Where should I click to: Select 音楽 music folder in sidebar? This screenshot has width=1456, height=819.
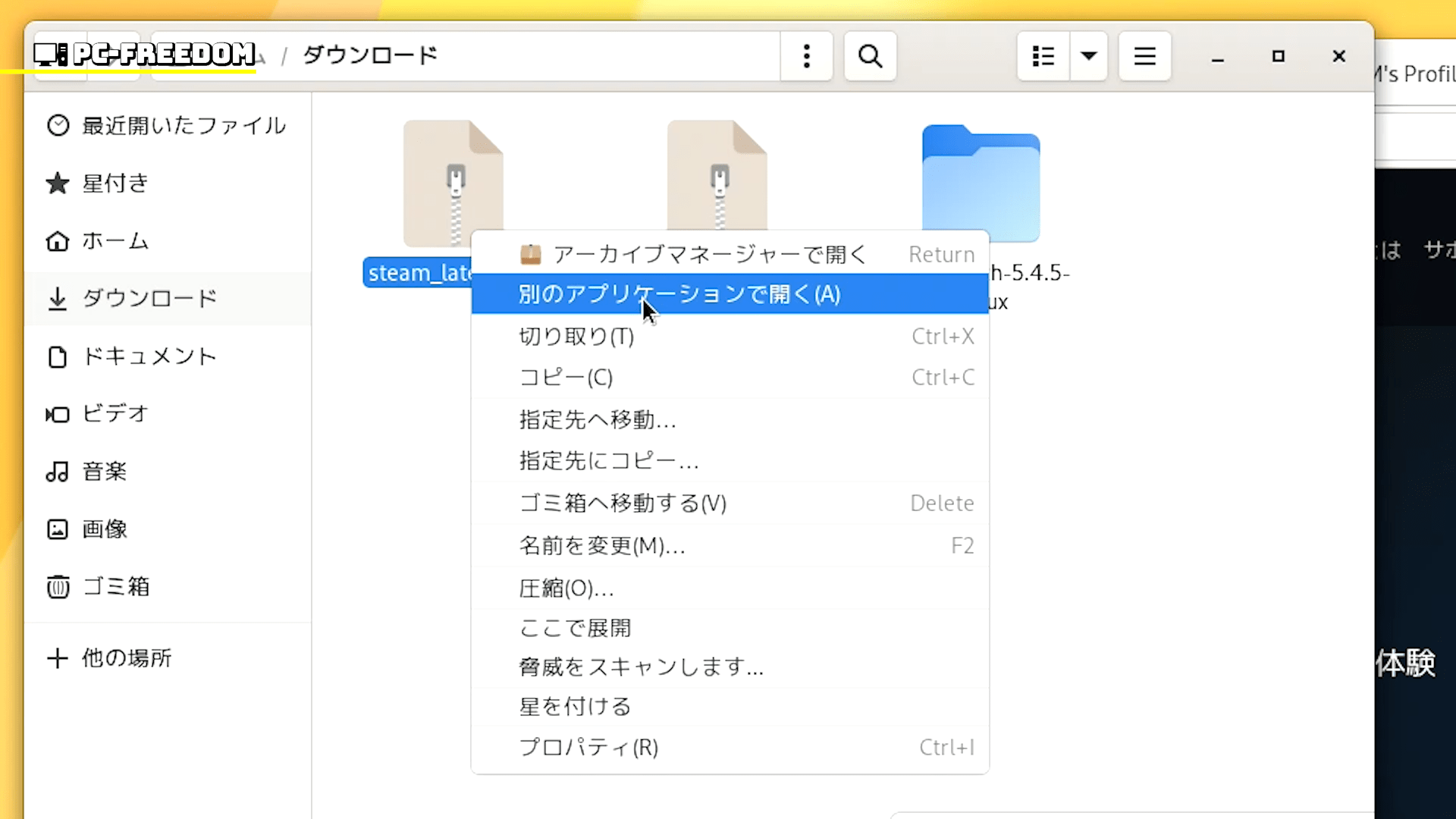point(104,471)
